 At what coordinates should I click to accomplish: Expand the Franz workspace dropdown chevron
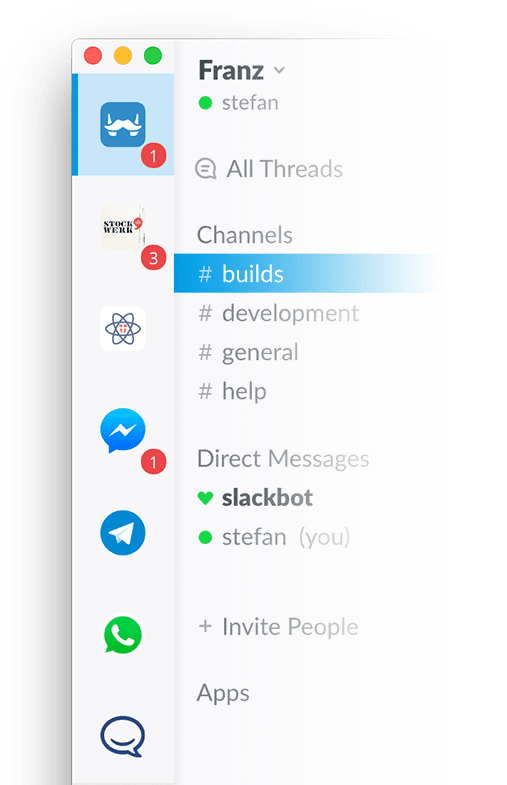point(279,70)
